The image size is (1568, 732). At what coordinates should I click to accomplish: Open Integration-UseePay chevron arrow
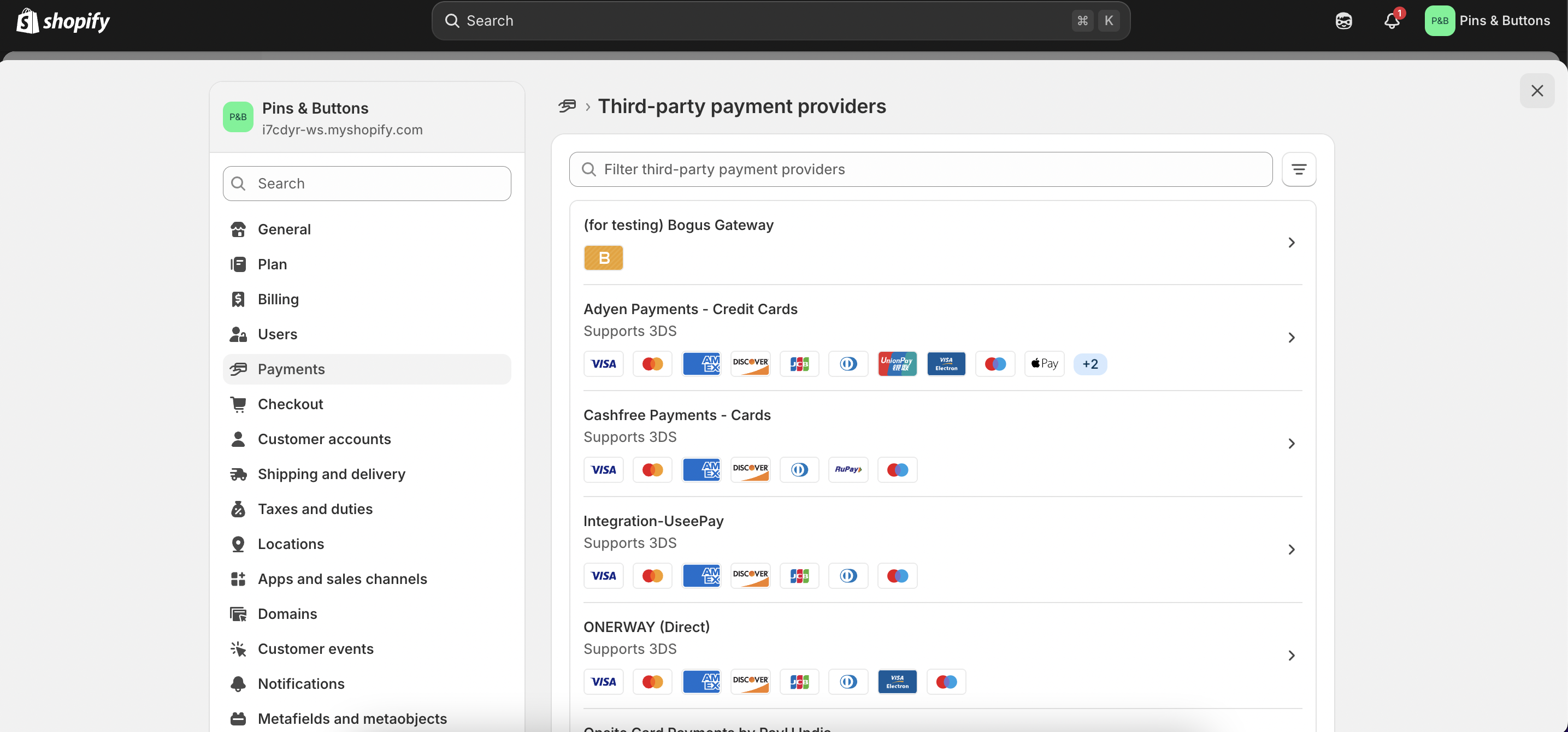(x=1291, y=550)
